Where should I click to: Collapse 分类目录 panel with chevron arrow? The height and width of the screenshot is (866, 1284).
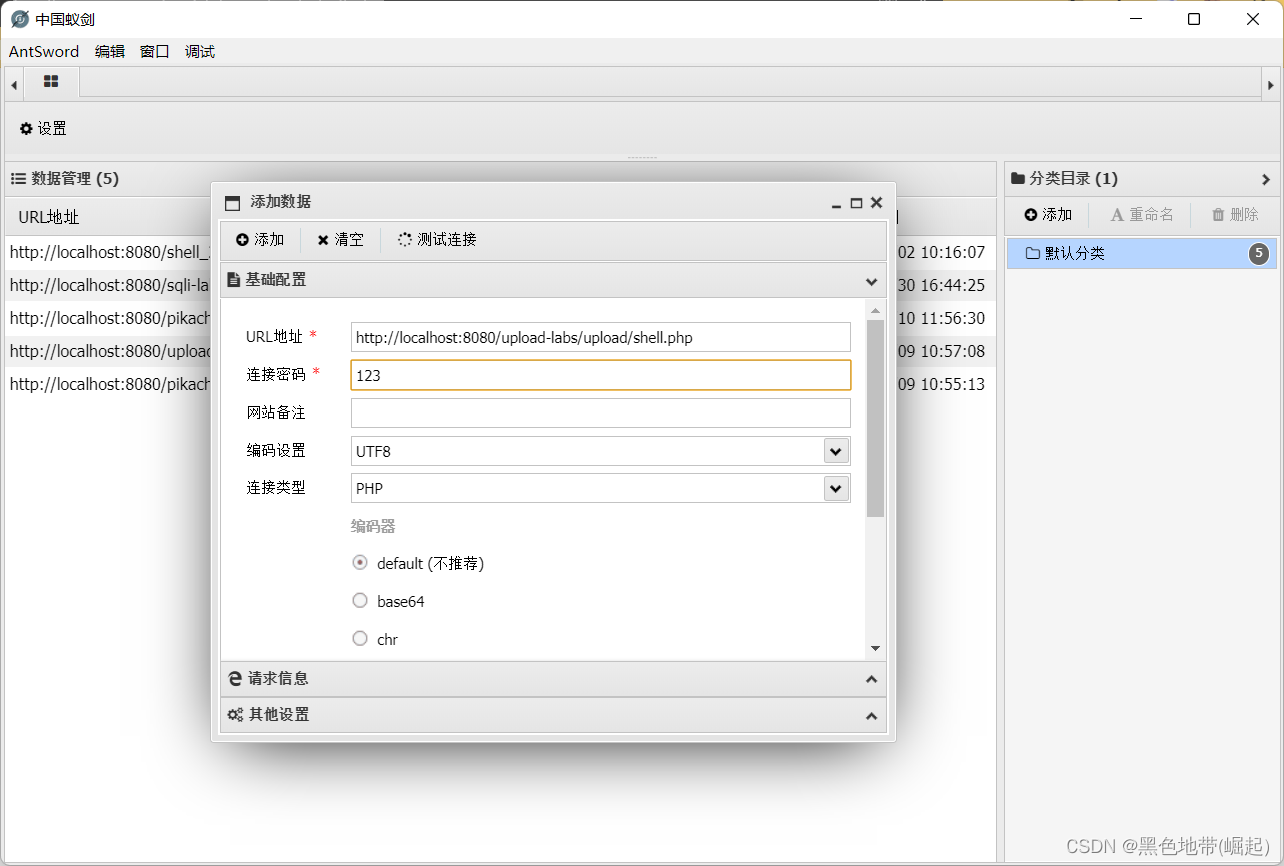pyautogui.click(x=1266, y=179)
